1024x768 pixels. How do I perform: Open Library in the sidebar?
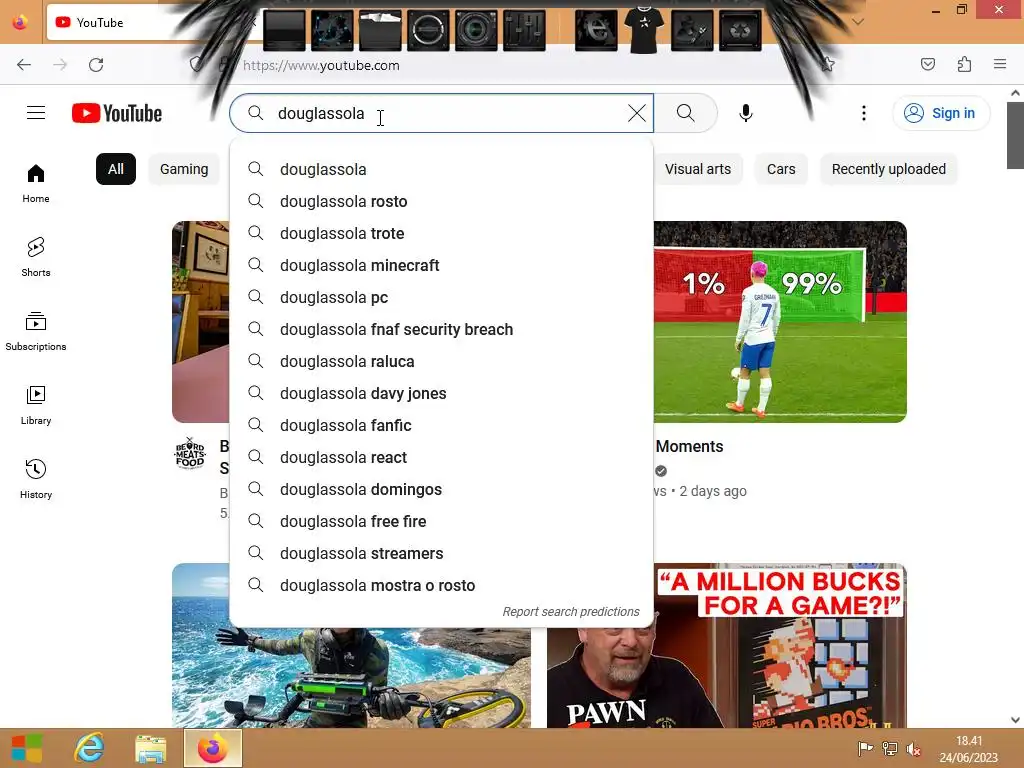tap(36, 406)
